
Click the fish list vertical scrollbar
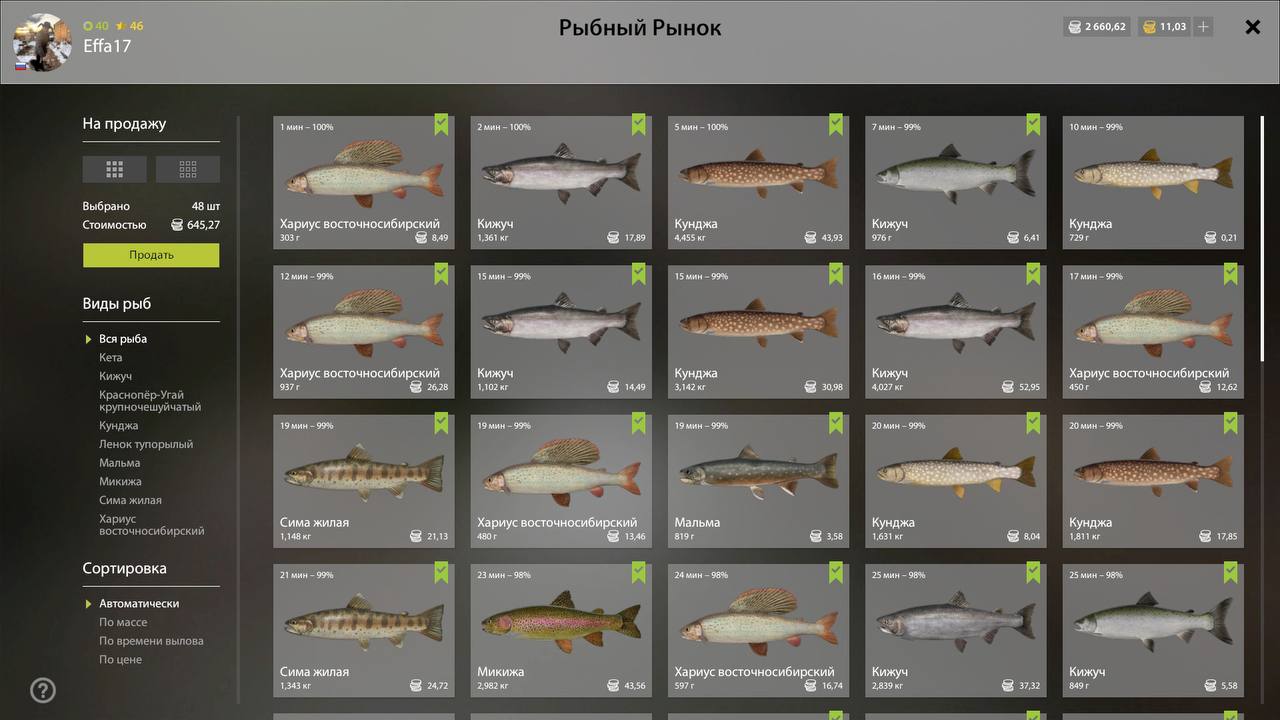point(1262,238)
